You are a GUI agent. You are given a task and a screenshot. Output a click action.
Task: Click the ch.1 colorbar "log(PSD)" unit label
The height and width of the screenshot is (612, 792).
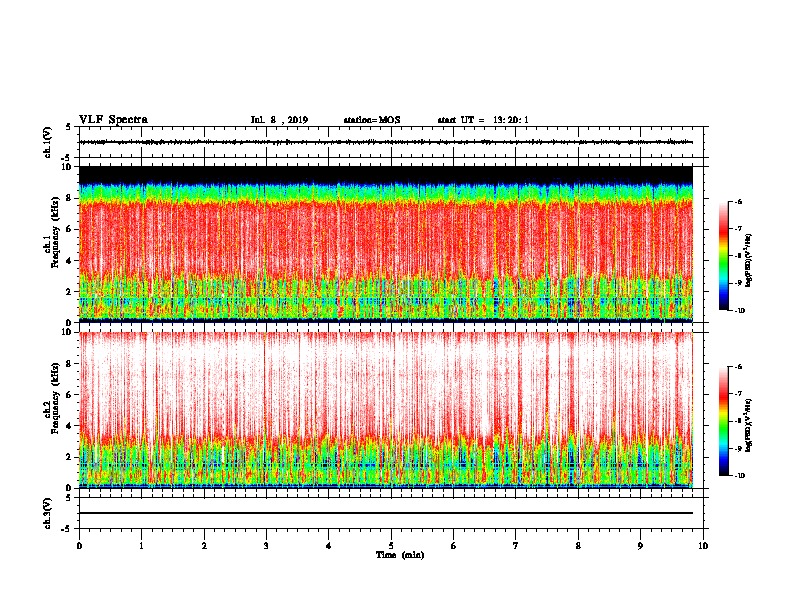(748, 261)
